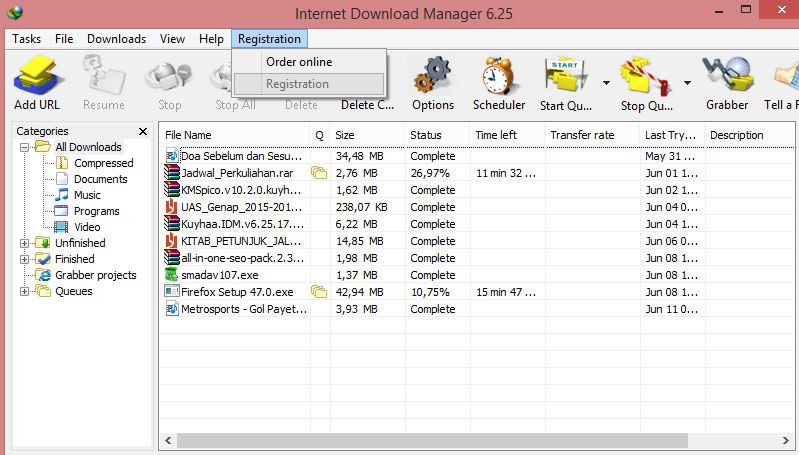Click the Stop Queue toolbar icon

(646, 76)
